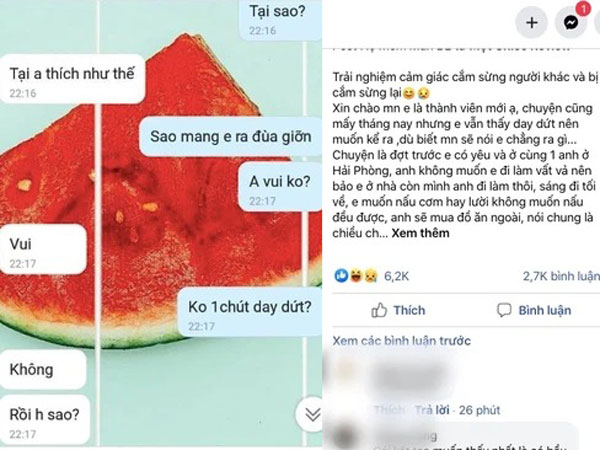Open the Messenger icon with notification
Image resolution: width=600 pixels, height=450 pixels.
tap(571, 23)
